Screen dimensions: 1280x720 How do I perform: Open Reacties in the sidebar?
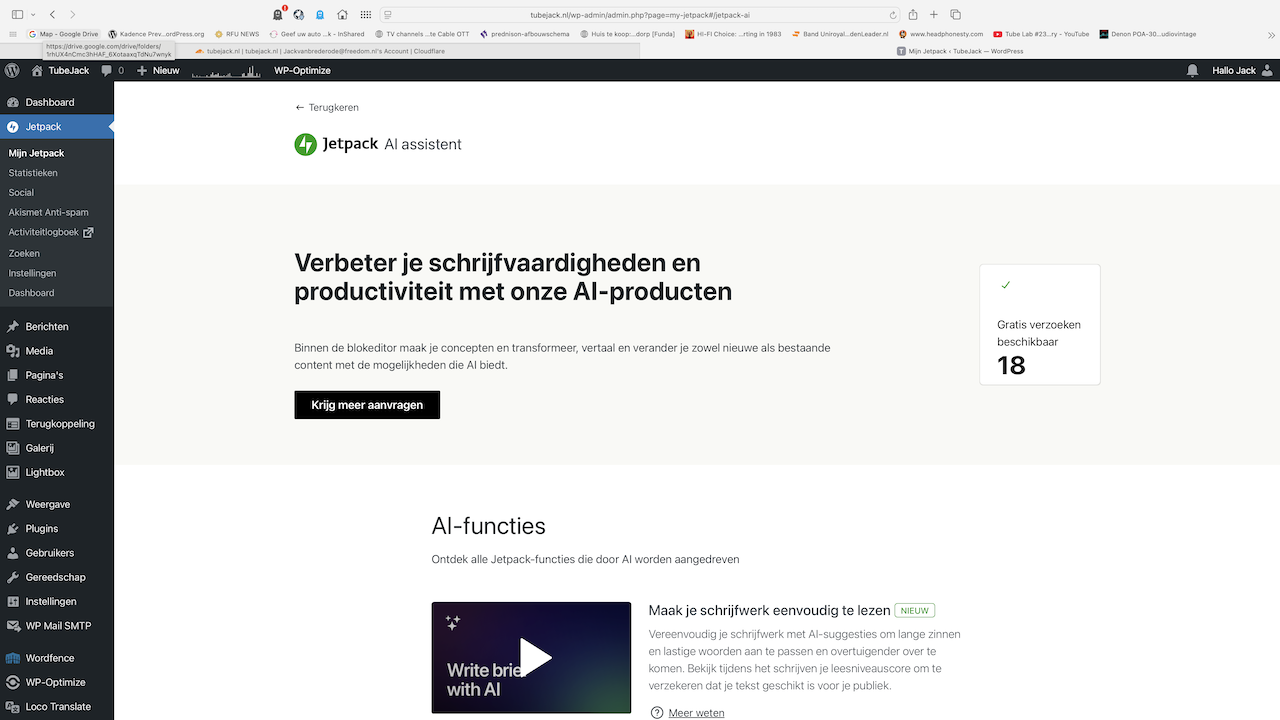tap(57, 399)
